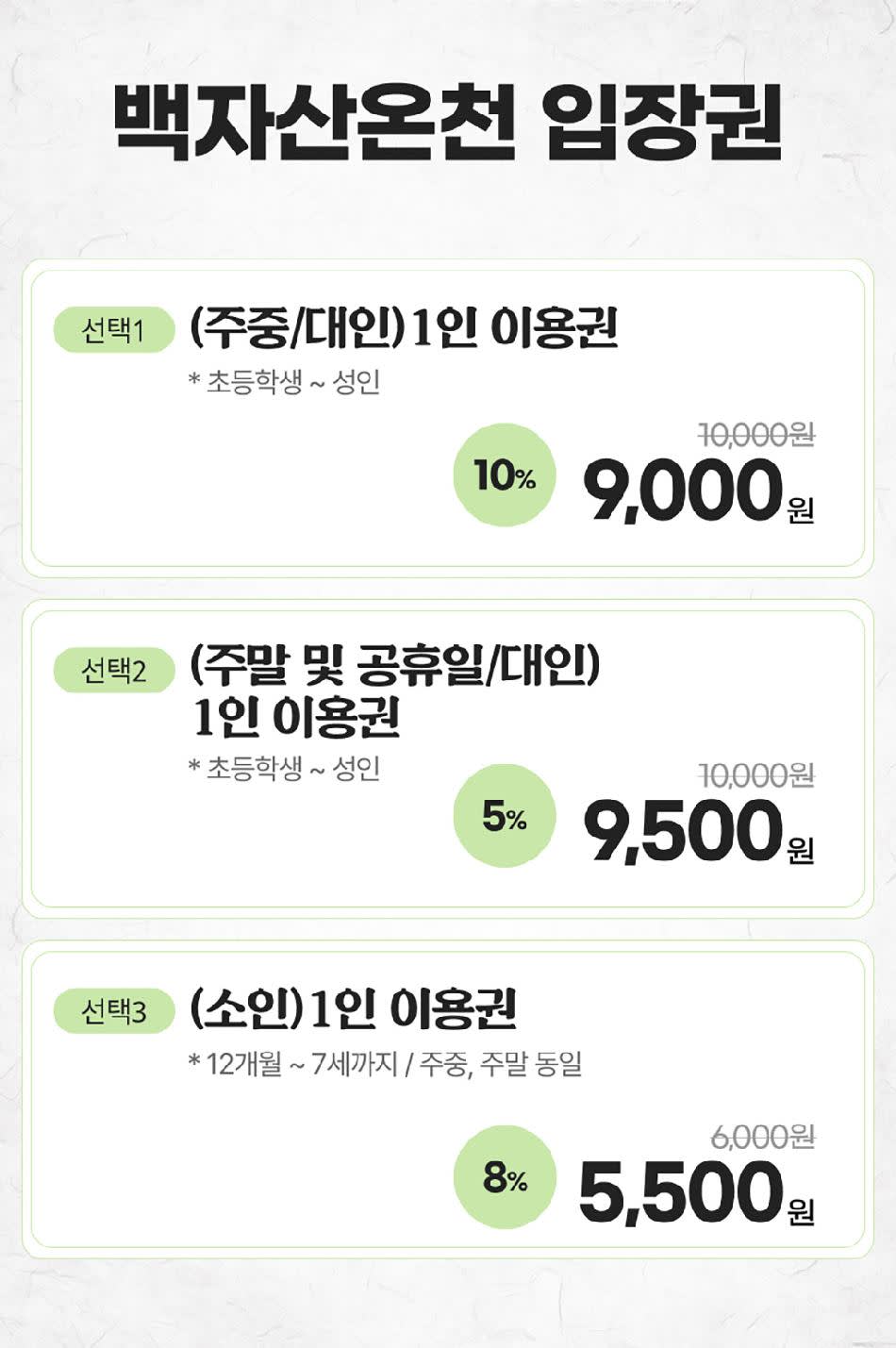Tap the 5% discount circle
896x1348 pixels.
pyautogui.click(x=505, y=816)
